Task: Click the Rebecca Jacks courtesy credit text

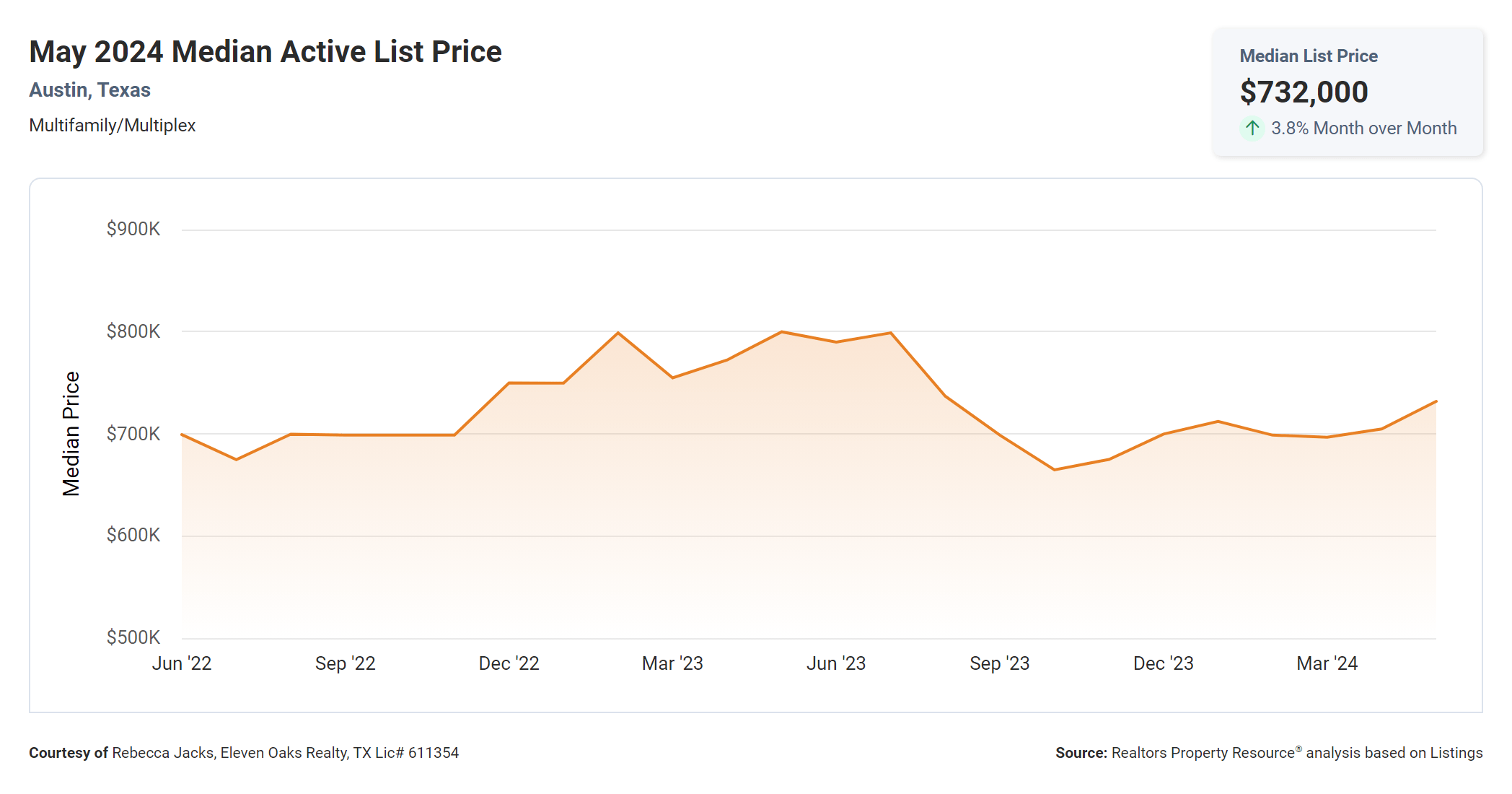Action: pos(244,753)
